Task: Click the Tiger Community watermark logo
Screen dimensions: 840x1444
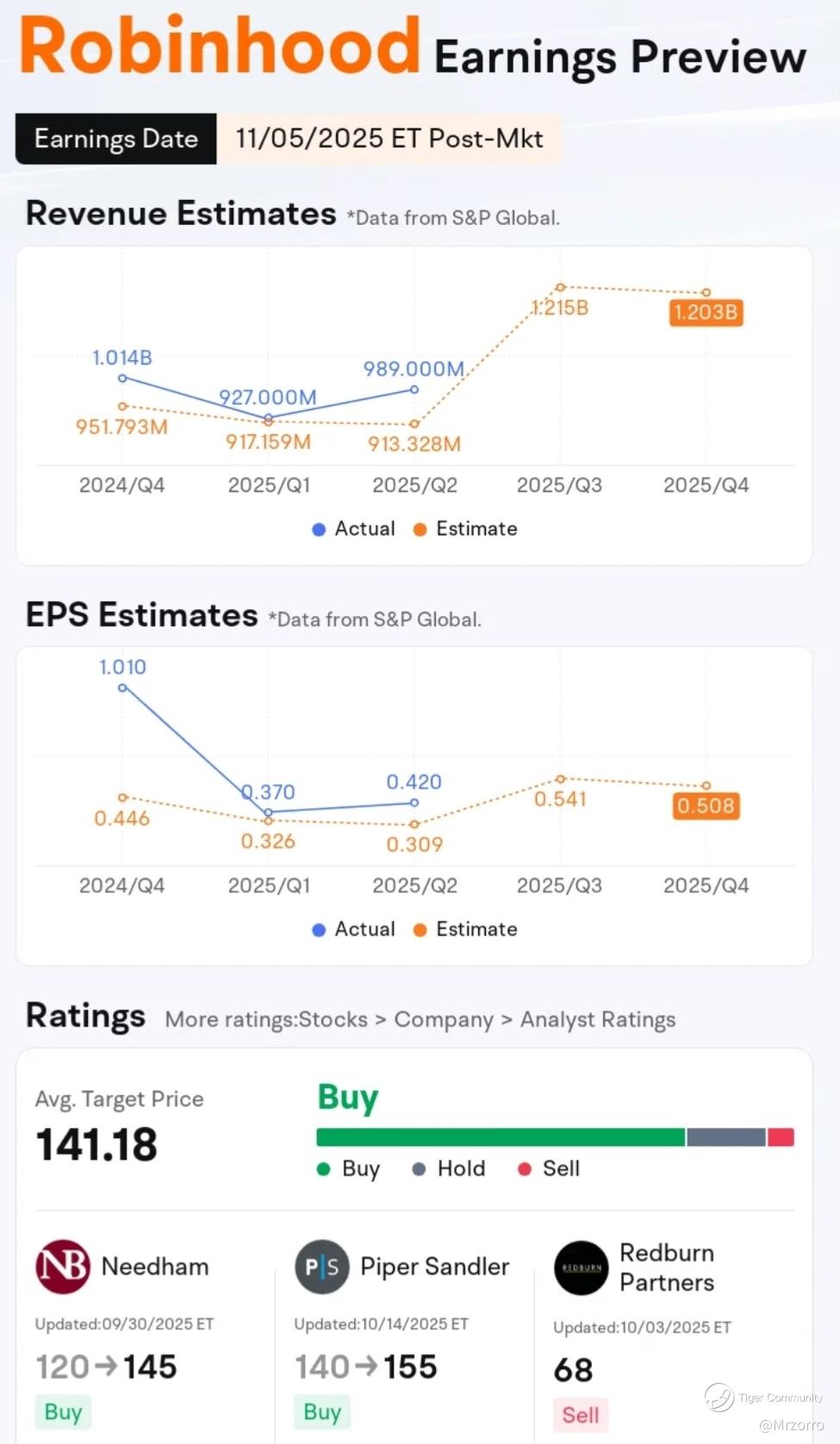Action: point(719,1397)
